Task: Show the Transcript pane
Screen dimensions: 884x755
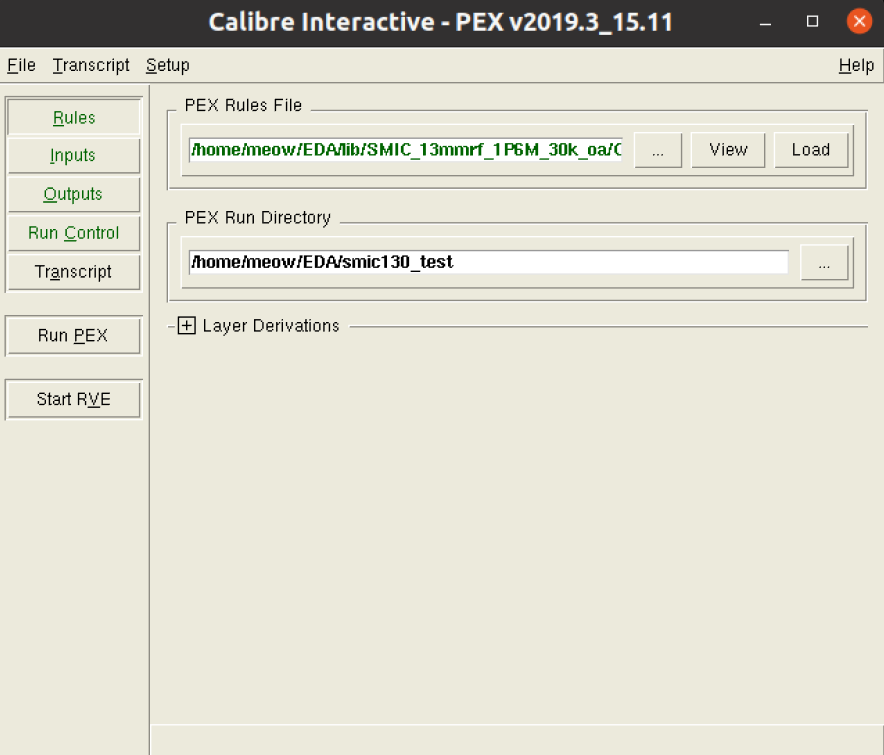Action: [x=73, y=271]
